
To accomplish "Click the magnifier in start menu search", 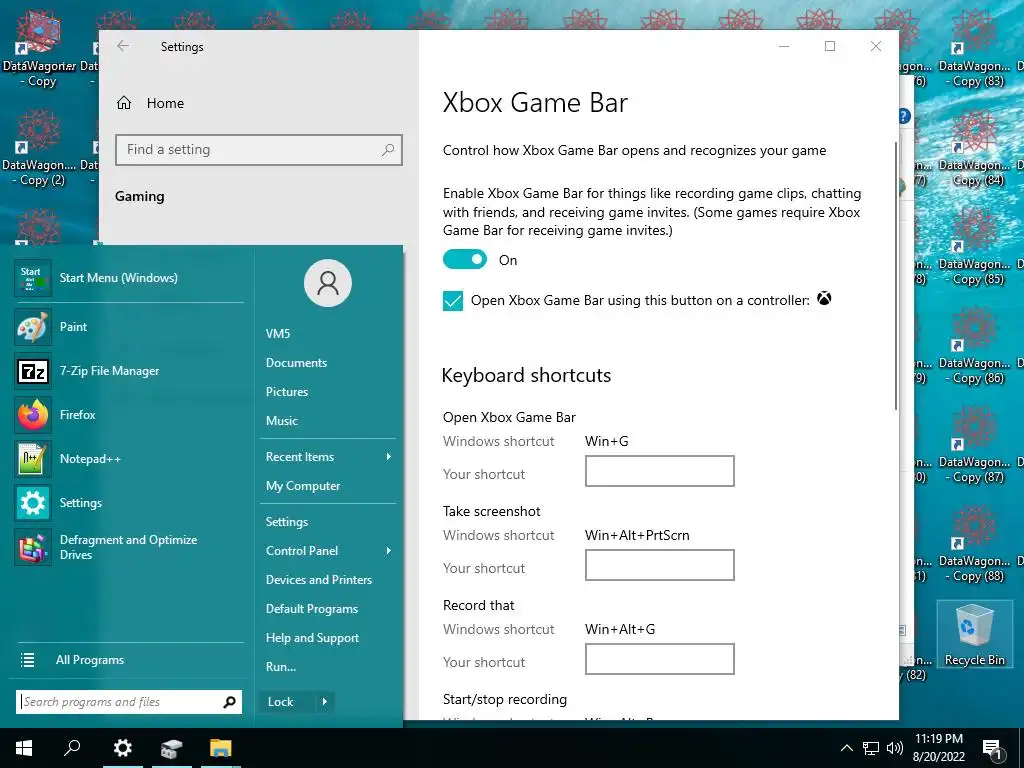I will point(229,702).
